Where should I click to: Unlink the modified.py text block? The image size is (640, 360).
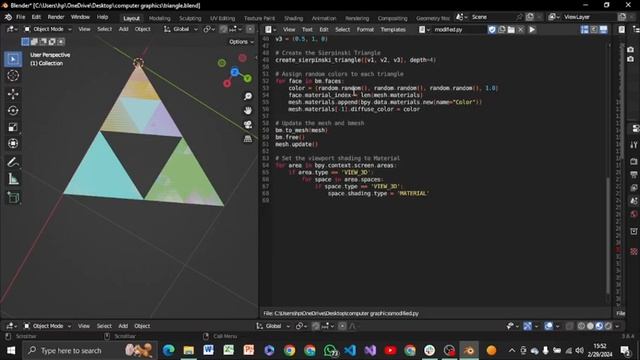(521, 29)
